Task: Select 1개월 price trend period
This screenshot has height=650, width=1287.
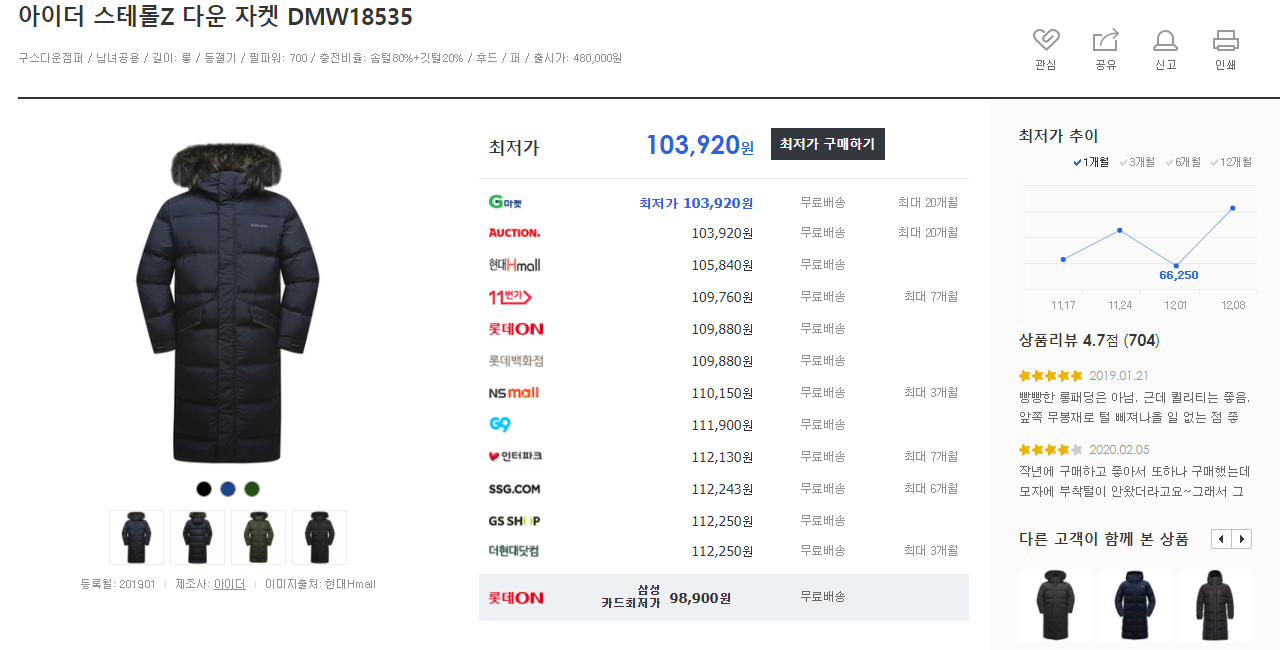Action: pyautogui.click(x=1091, y=162)
